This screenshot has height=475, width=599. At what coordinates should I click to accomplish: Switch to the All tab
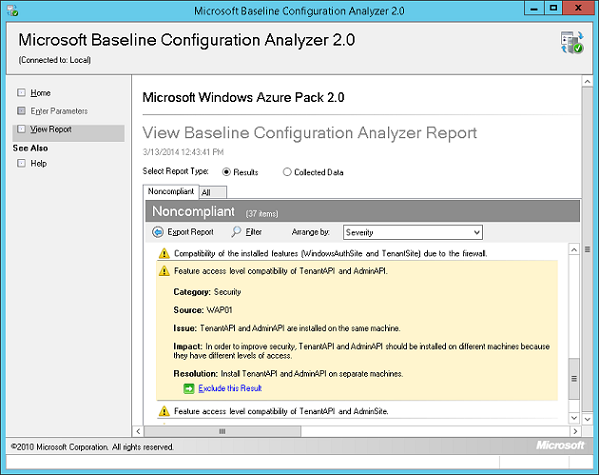pyautogui.click(x=213, y=192)
